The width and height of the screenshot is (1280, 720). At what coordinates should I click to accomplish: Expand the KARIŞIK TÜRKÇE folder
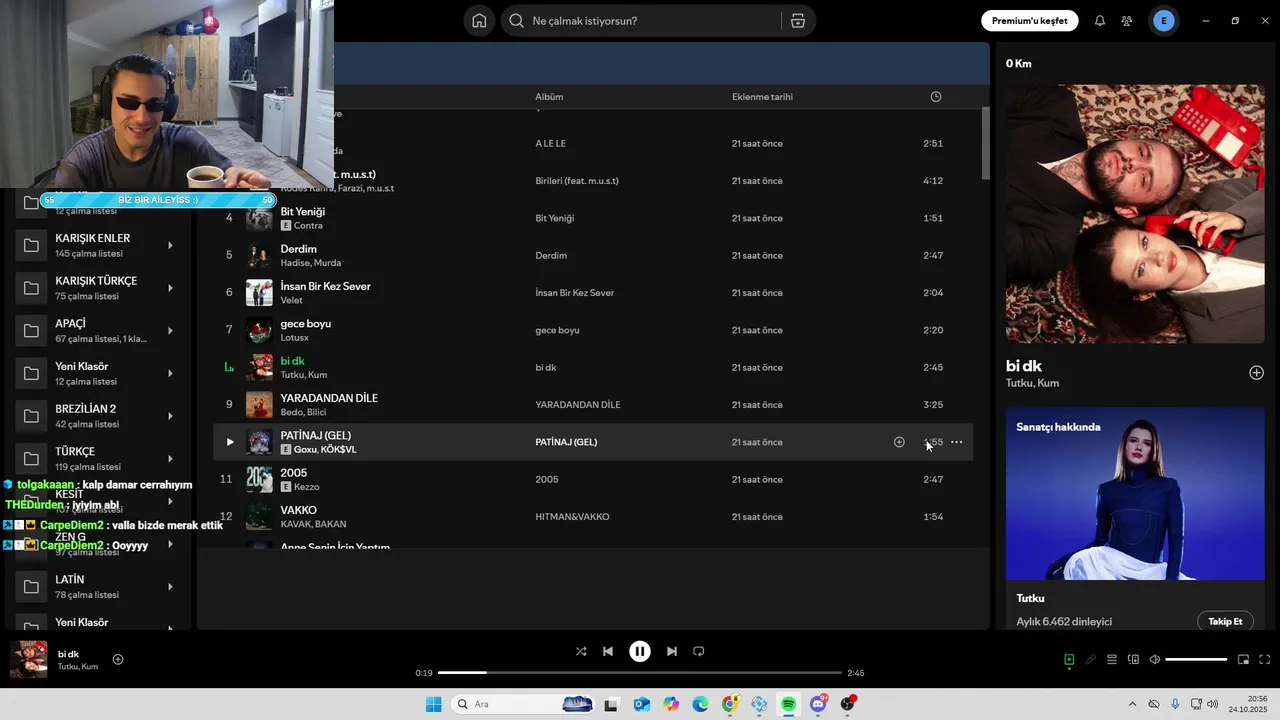(x=170, y=288)
